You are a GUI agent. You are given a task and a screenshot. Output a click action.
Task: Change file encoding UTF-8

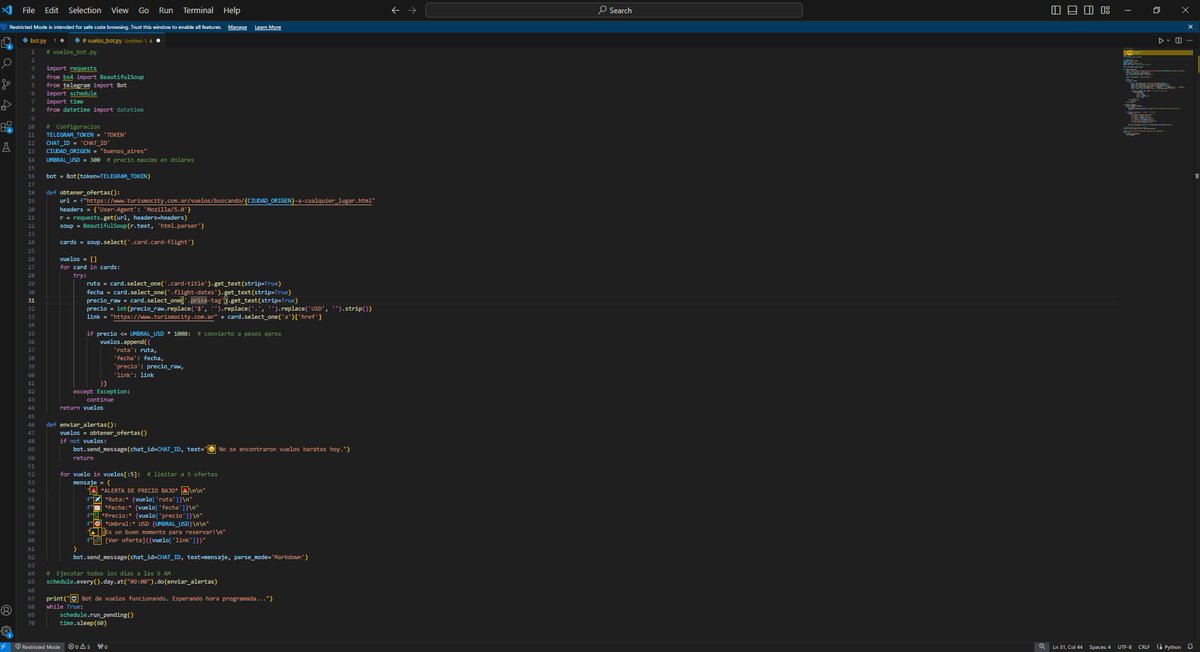pos(1125,647)
